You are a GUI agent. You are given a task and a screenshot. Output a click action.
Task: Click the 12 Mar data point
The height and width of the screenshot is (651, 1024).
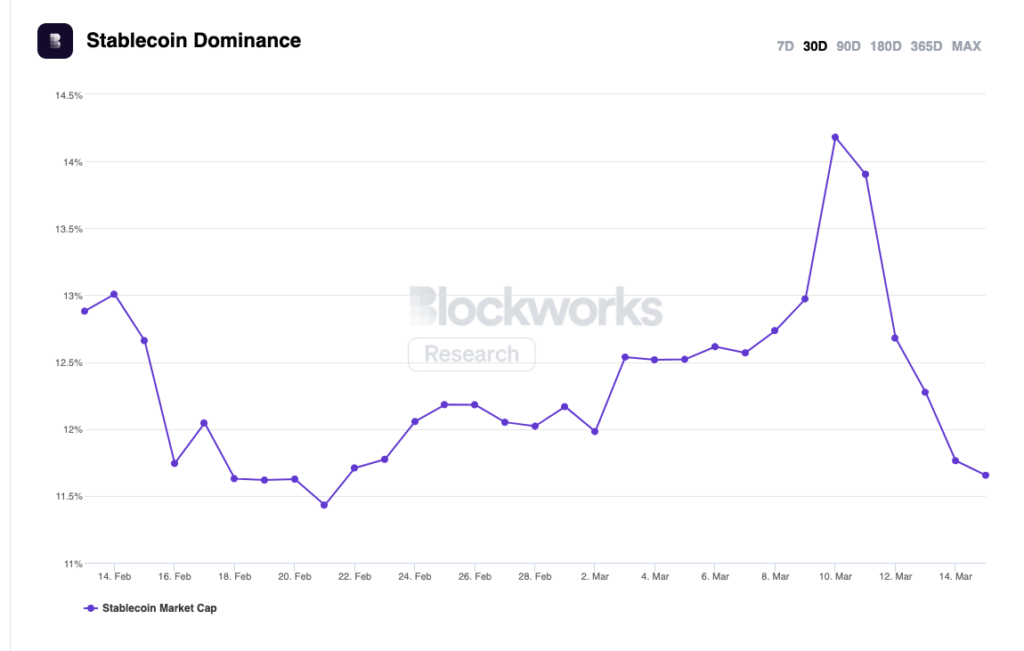point(895,338)
